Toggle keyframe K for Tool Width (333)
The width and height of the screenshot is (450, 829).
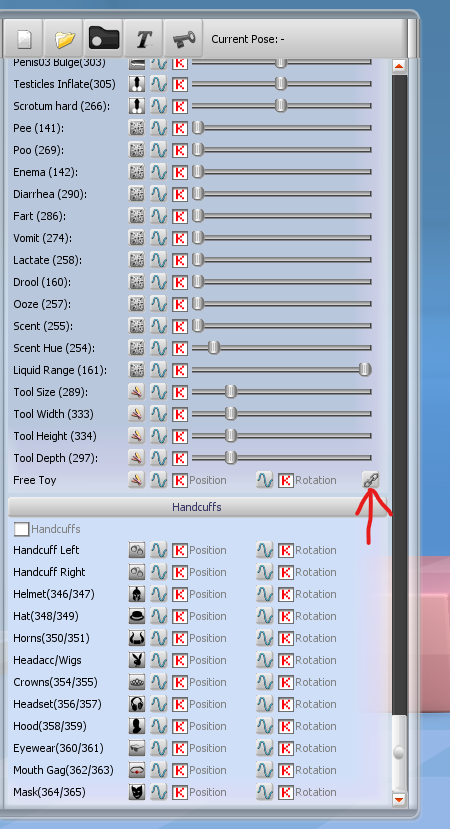(x=180, y=414)
